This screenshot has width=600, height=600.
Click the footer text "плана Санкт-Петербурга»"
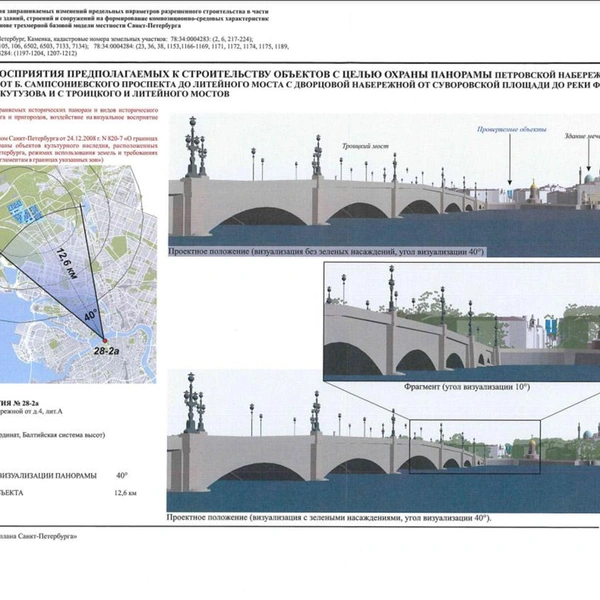coord(38,536)
